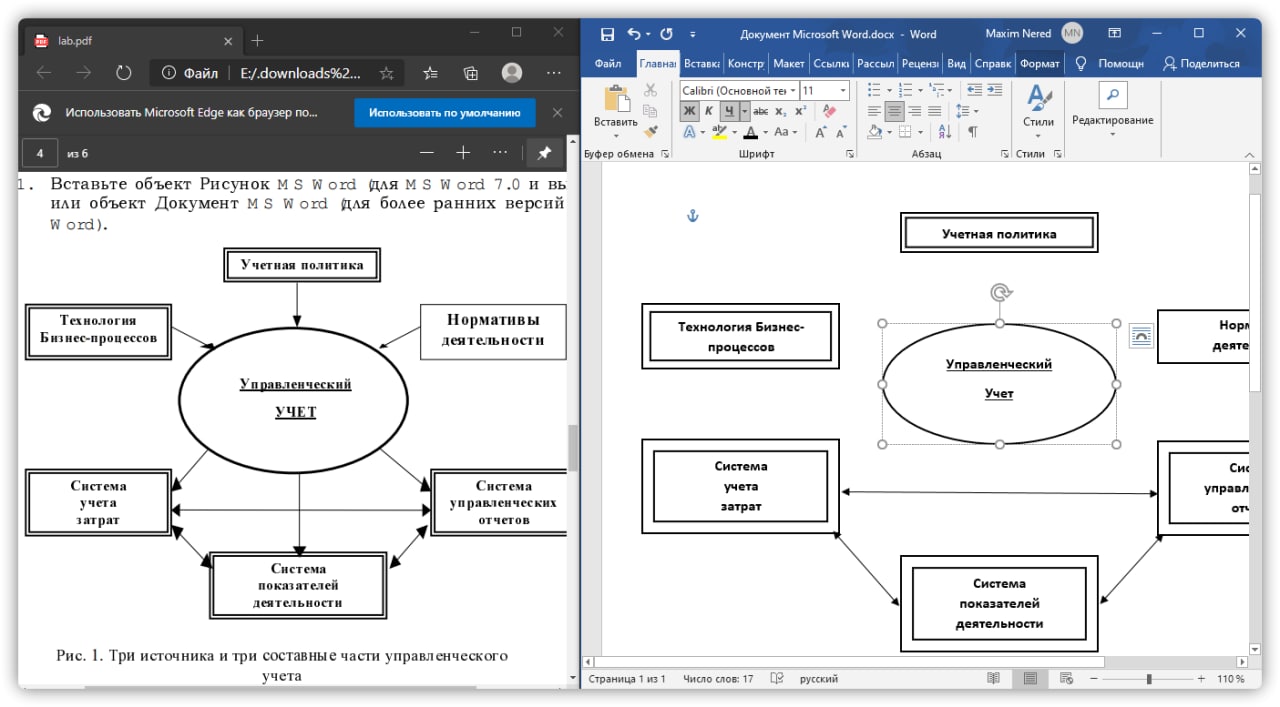Decrease font size with the smaller A

841,132
